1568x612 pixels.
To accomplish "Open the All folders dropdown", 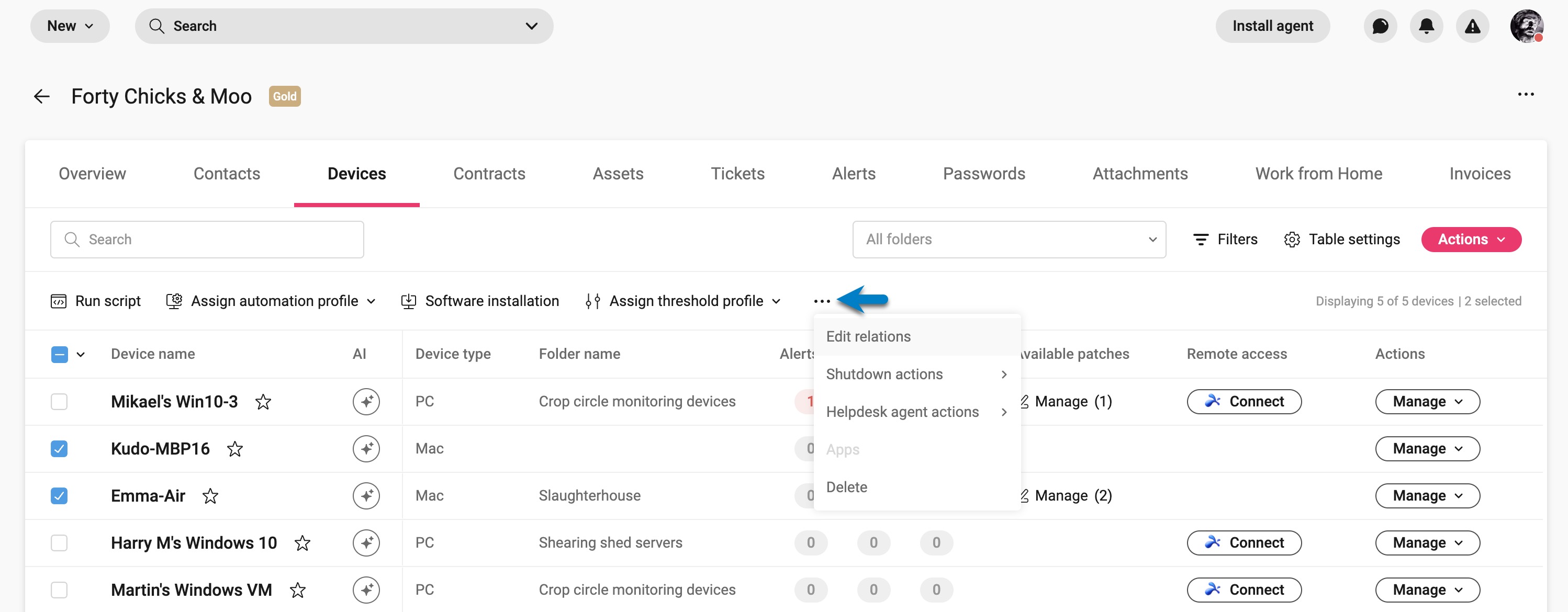I will click(1009, 240).
